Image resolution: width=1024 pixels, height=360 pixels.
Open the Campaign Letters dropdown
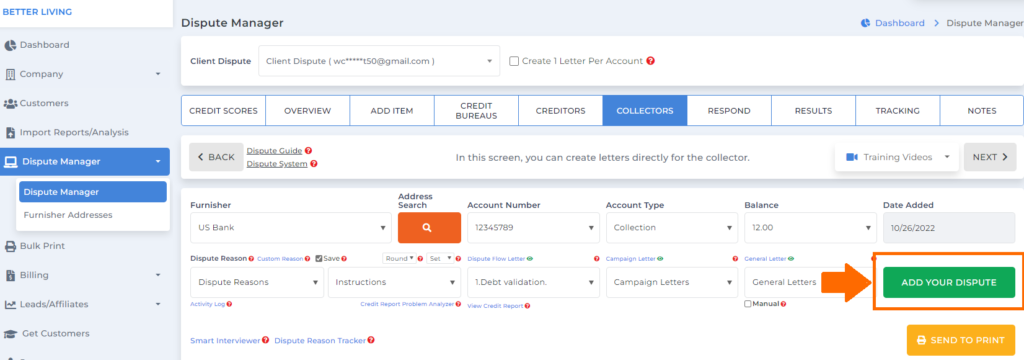tap(672, 282)
